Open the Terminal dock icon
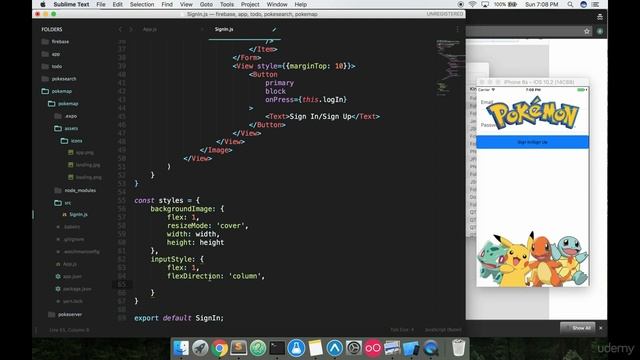The image size is (640, 360). (x=277, y=348)
